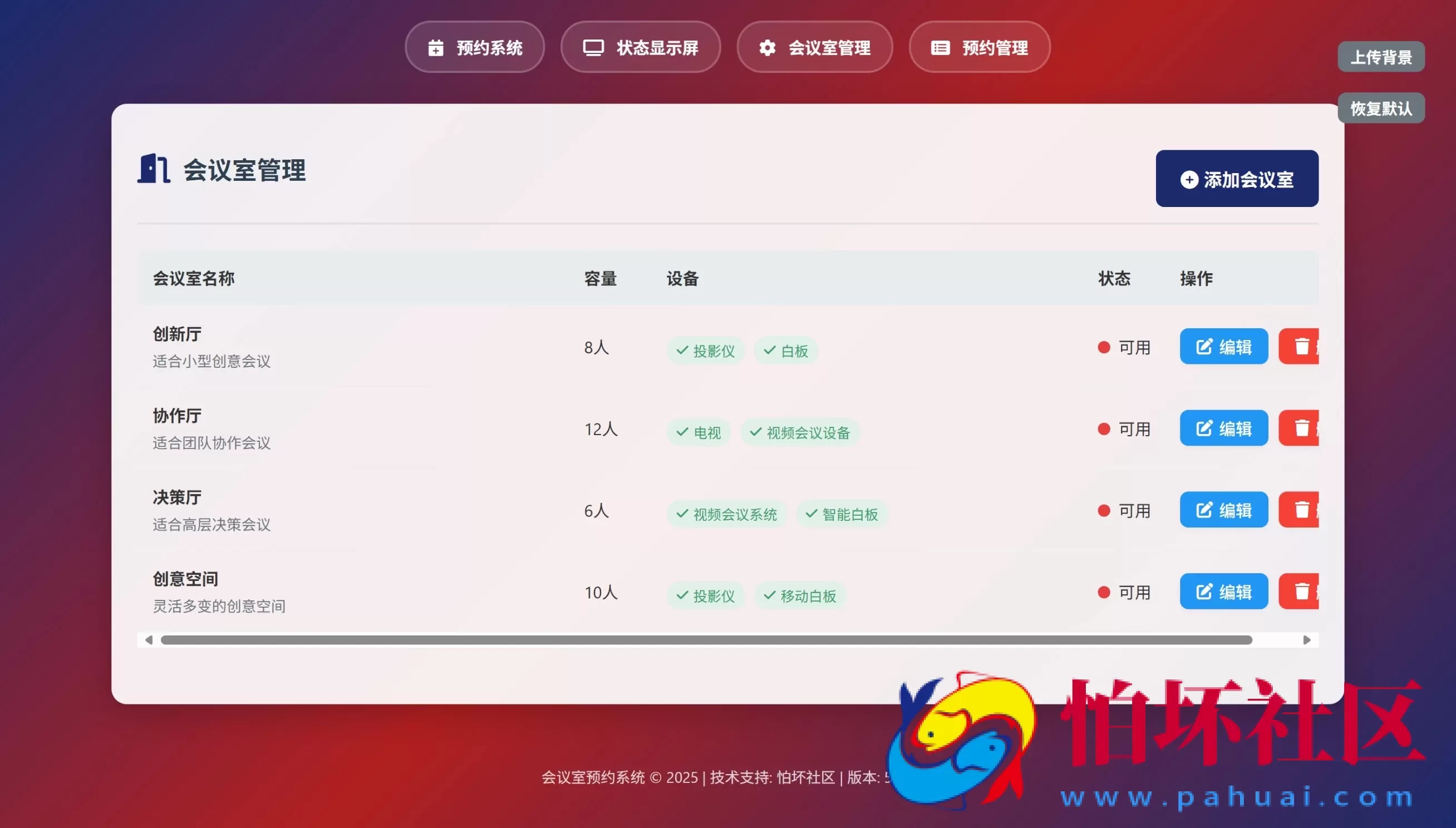1456x828 pixels.
Task: Click the list icon on 预约管理 tab
Action: click(x=941, y=48)
